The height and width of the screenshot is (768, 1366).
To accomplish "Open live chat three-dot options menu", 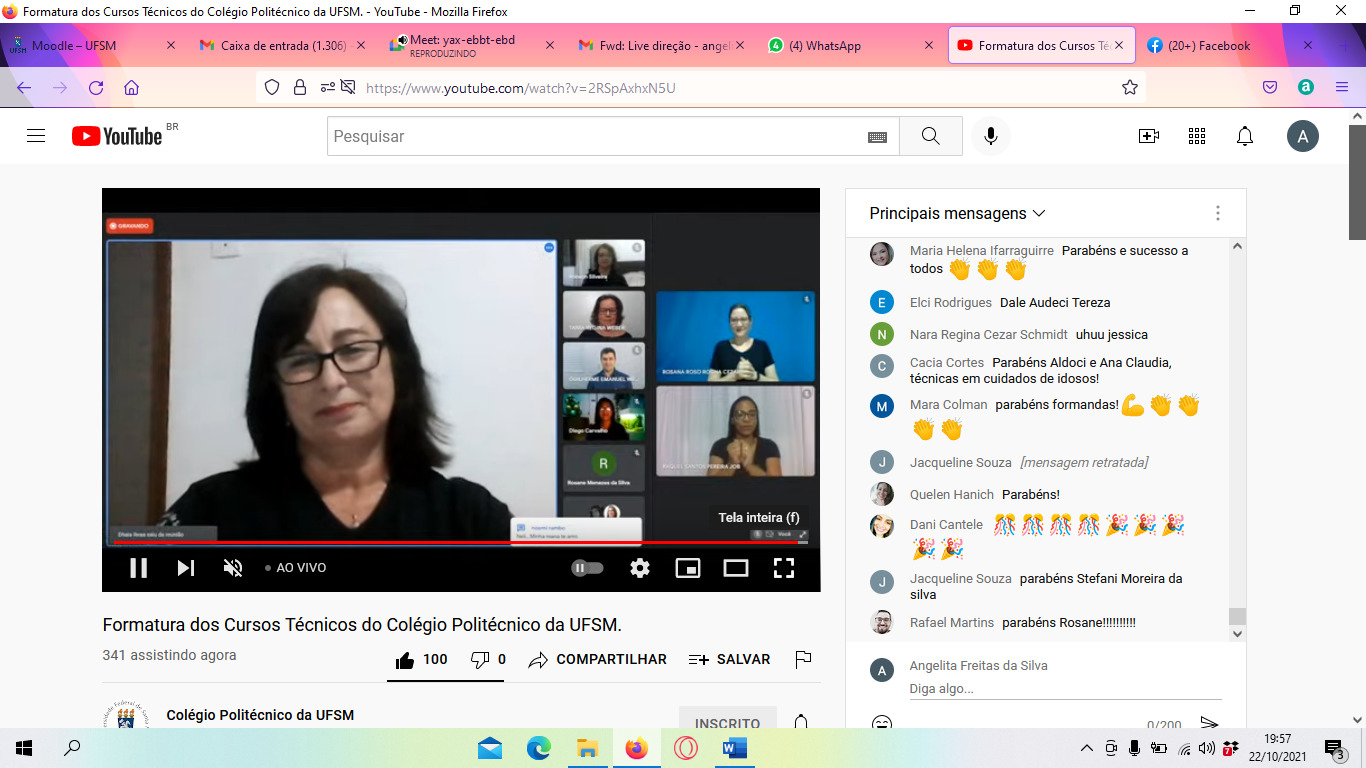I will point(1218,213).
